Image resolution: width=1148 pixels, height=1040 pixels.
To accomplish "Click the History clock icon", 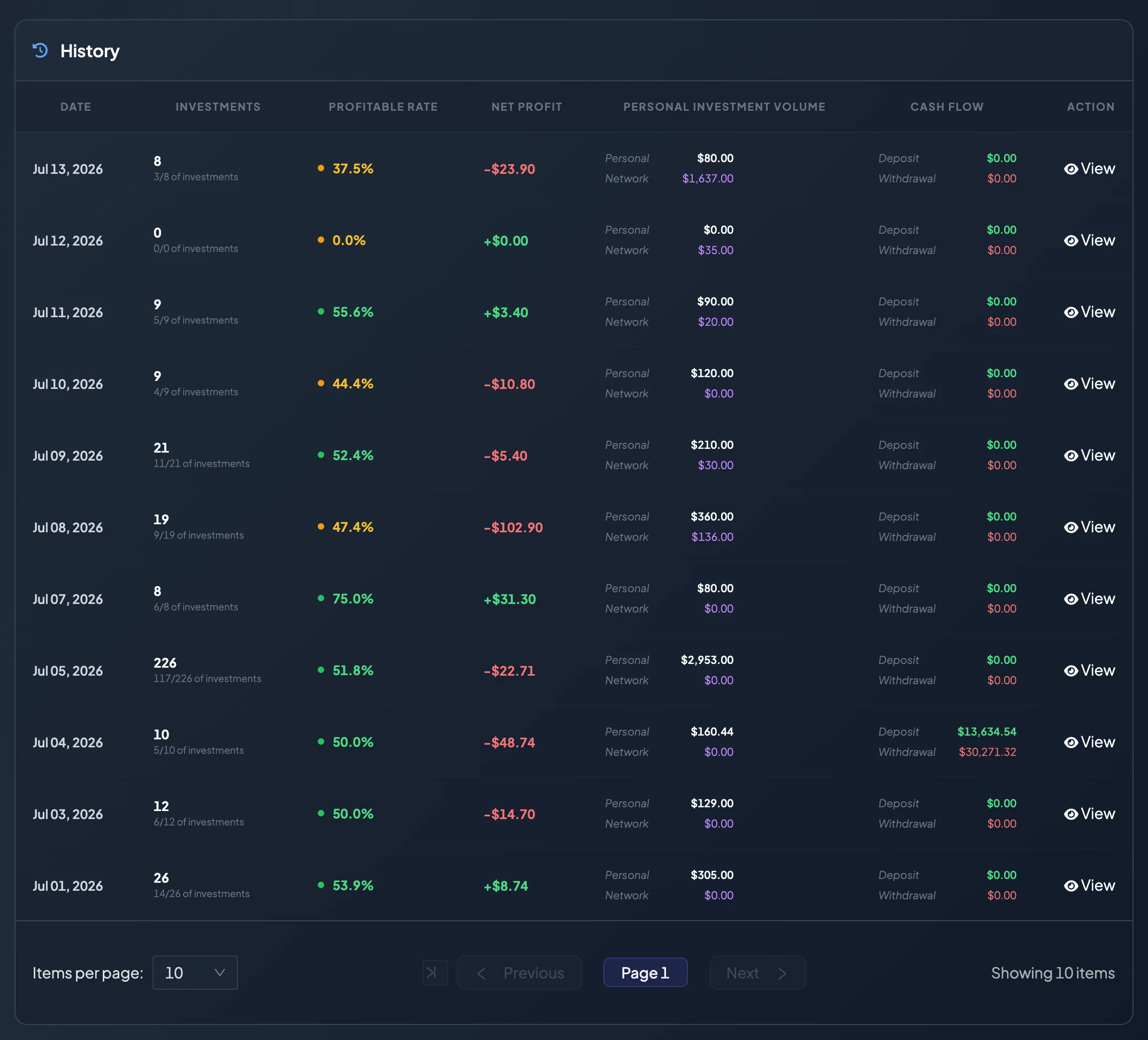I will pyautogui.click(x=40, y=51).
